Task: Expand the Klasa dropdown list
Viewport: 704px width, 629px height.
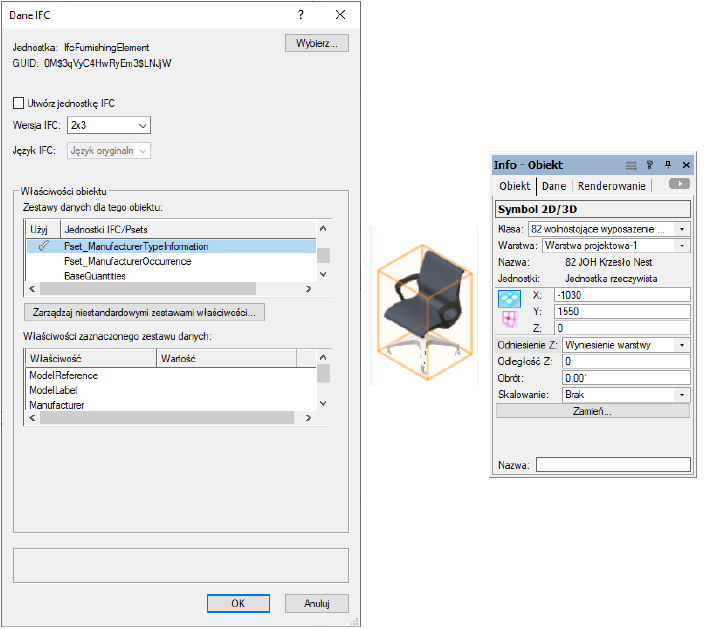Action: click(683, 229)
